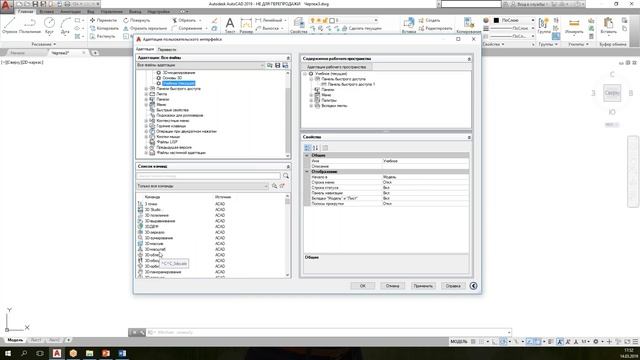The image size is (640, 360).
Task: Expand the Лента node in customization tree
Action: 146,94
